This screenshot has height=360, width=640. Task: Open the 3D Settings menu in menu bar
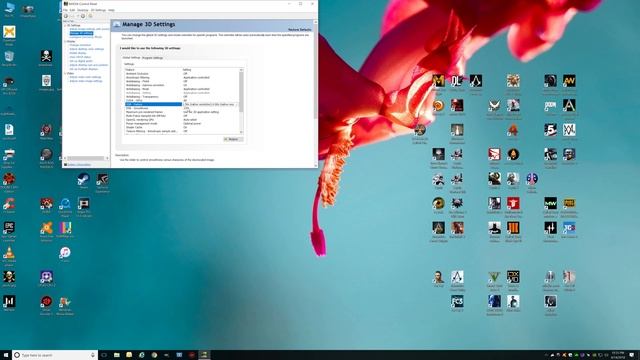point(98,10)
